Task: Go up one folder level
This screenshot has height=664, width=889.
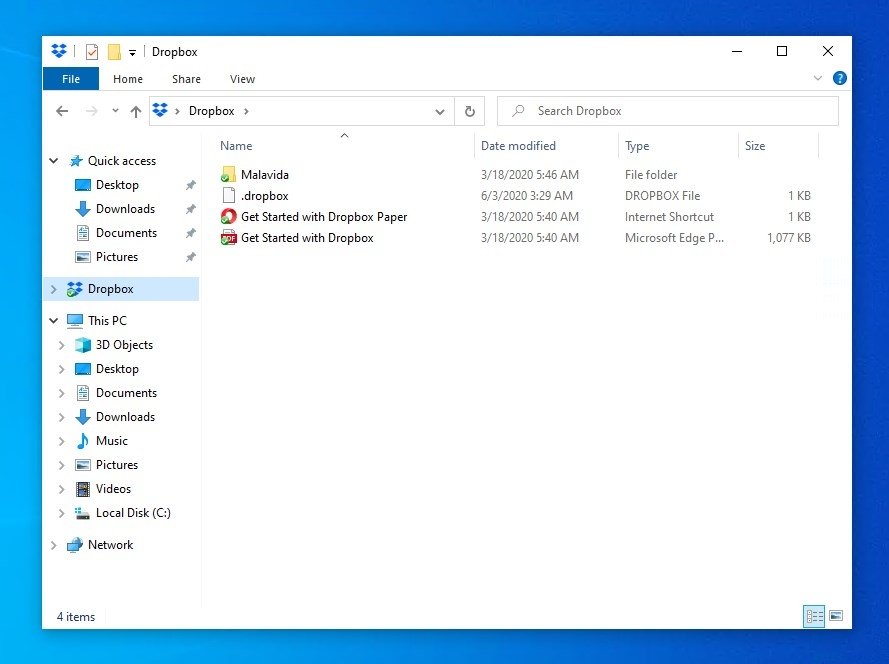Action: [136, 111]
